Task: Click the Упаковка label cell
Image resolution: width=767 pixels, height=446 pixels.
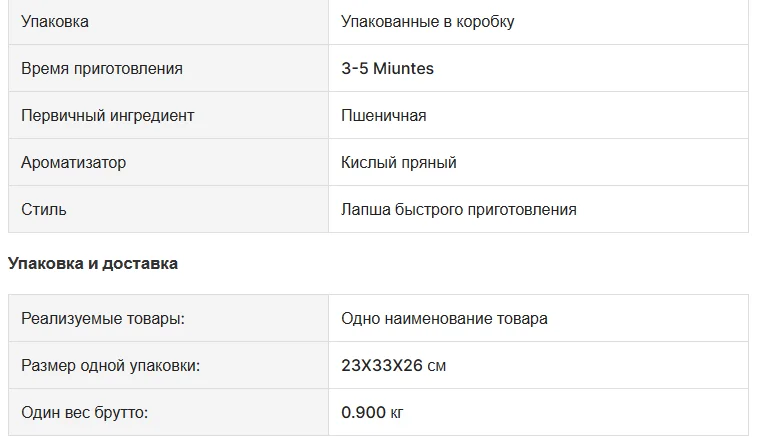Action: tap(168, 22)
